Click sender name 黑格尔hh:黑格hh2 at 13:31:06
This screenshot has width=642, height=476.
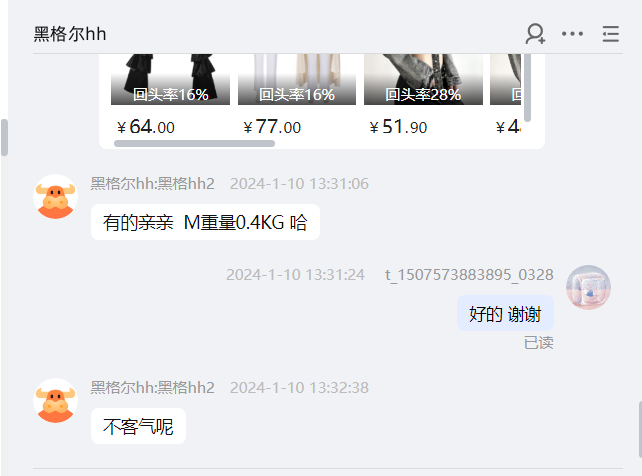152,184
